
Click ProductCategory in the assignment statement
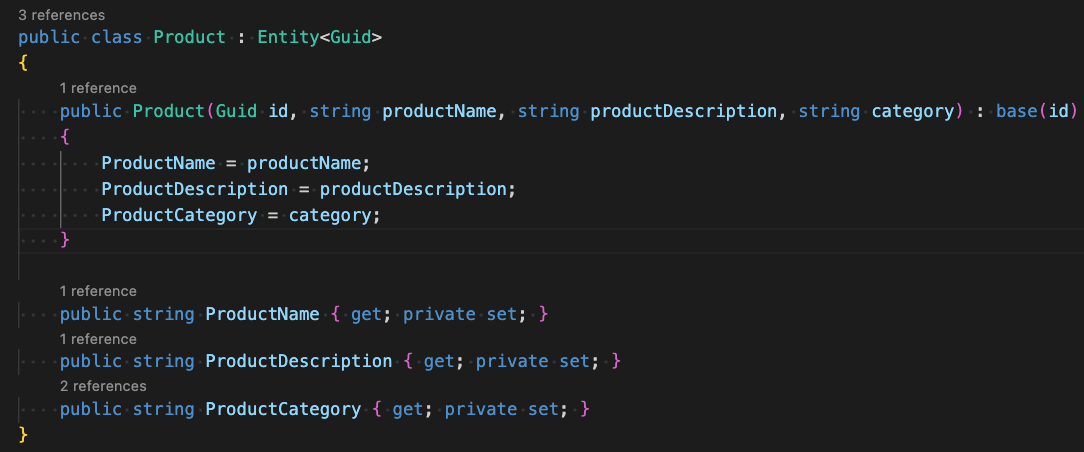coord(179,215)
